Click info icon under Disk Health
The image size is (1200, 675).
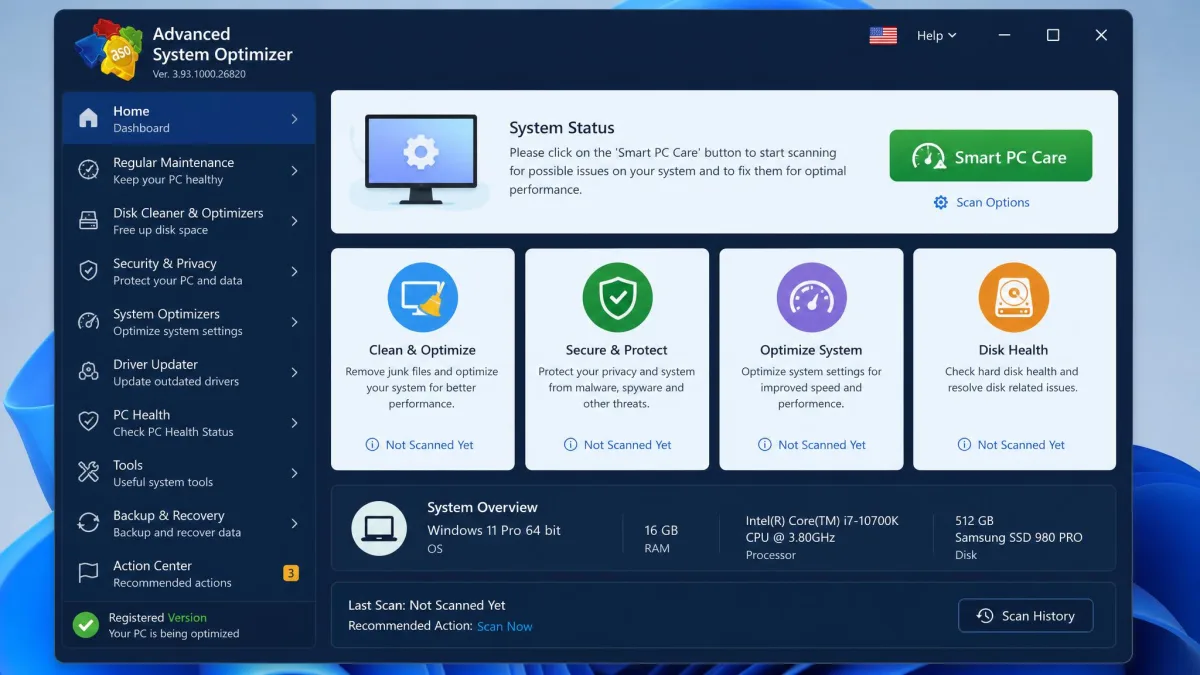964,445
